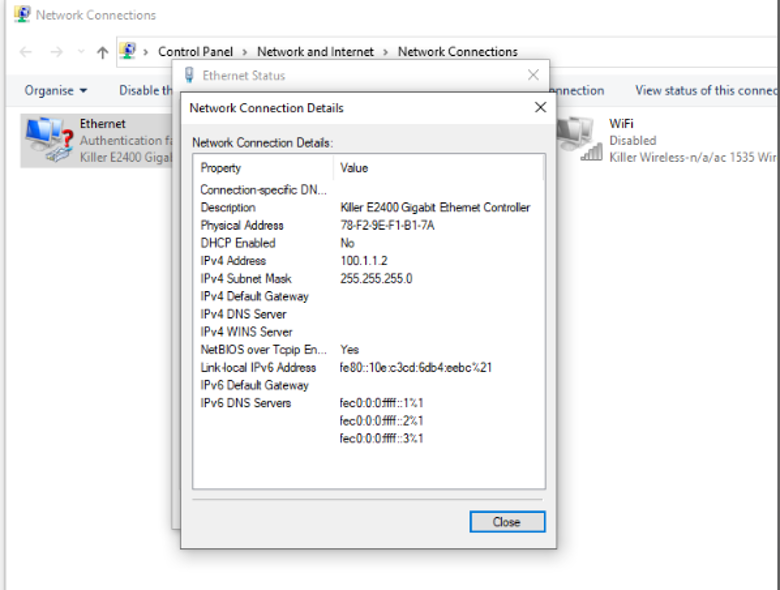The width and height of the screenshot is (780, 590).
Task: Click the Property column header
Action: click(263, 168)
